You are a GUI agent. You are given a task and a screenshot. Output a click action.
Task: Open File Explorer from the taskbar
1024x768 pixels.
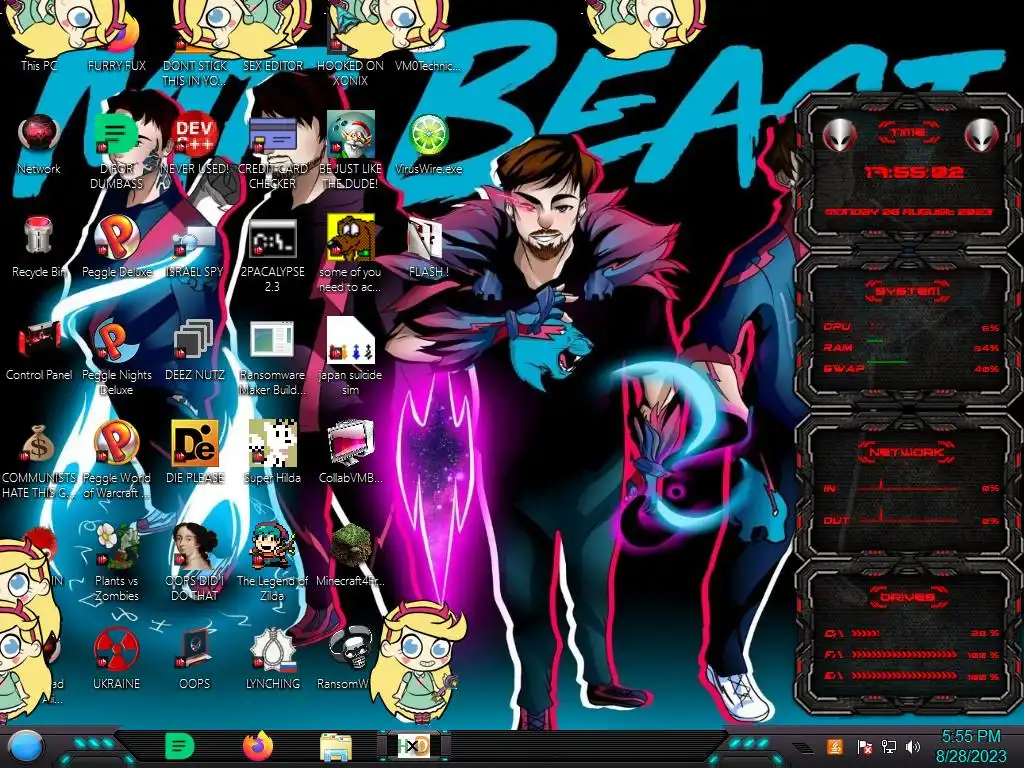coord(336,746)
